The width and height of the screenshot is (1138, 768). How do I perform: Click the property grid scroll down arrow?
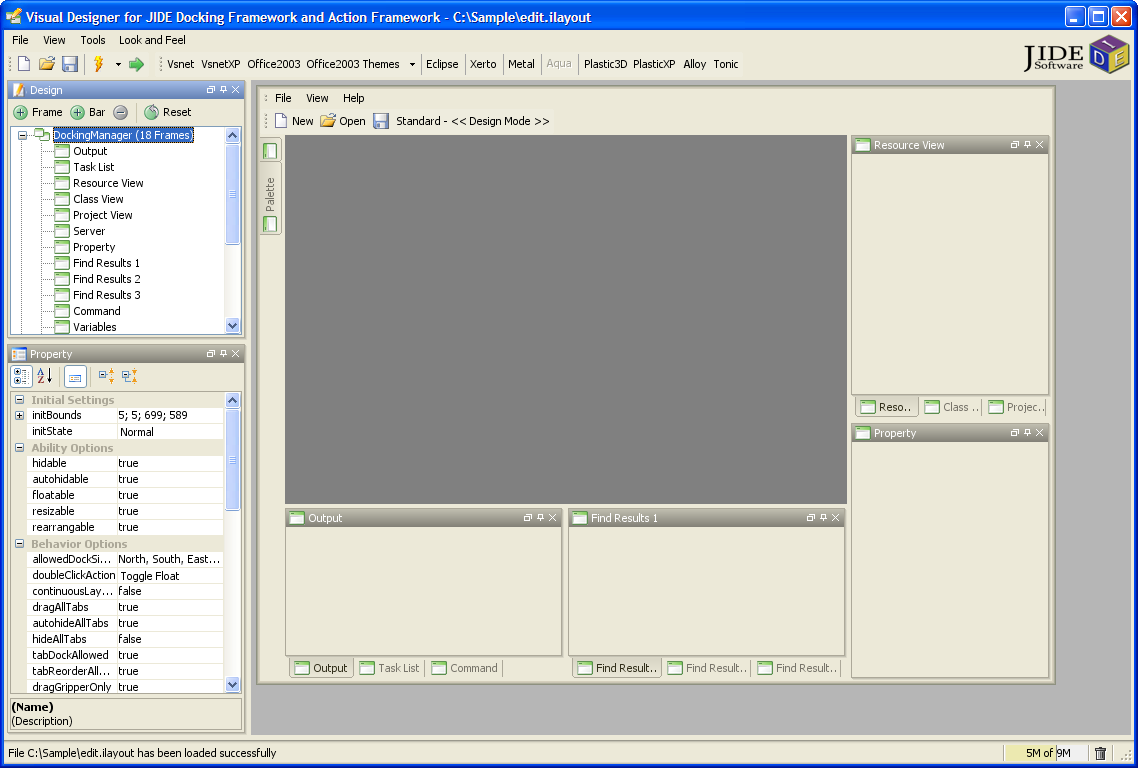tap(232, 684)
